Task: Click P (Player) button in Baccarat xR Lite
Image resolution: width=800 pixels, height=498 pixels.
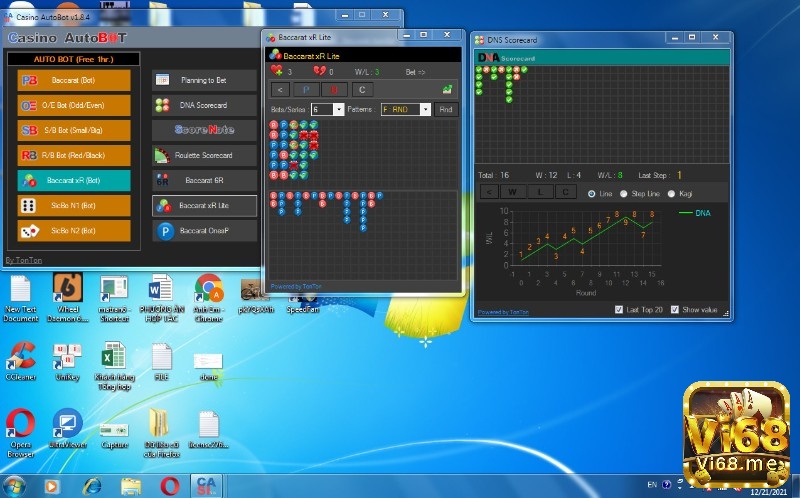Action: click(x=306, y=90)
